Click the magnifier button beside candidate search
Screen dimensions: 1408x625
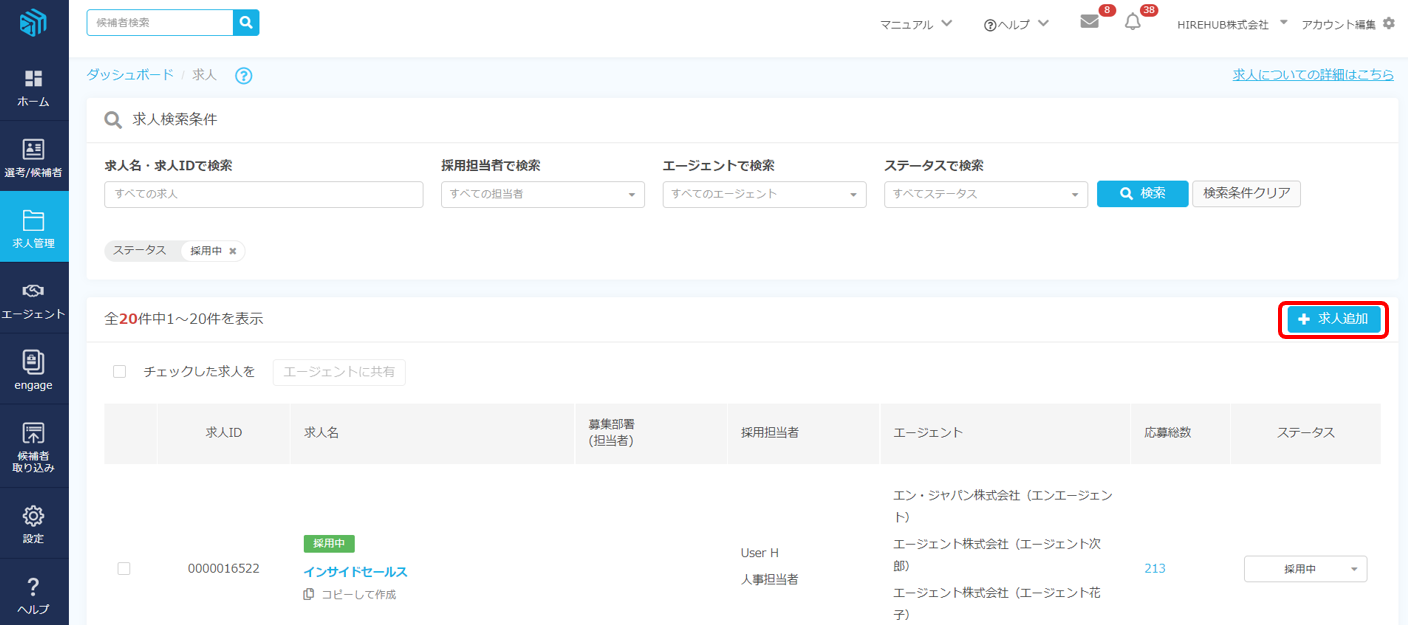pos(246,22)
